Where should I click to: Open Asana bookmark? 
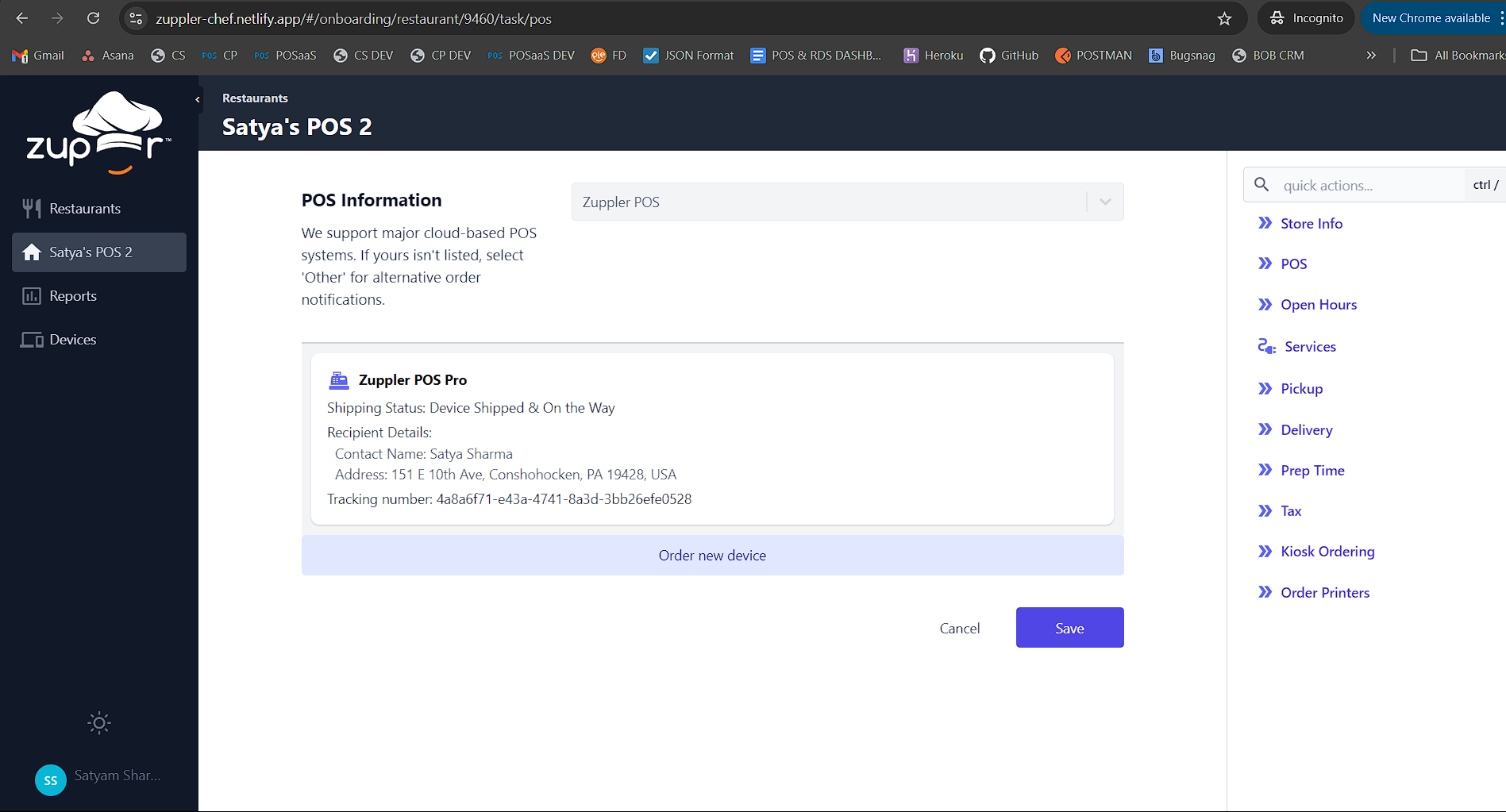click(x=108, y=56)
